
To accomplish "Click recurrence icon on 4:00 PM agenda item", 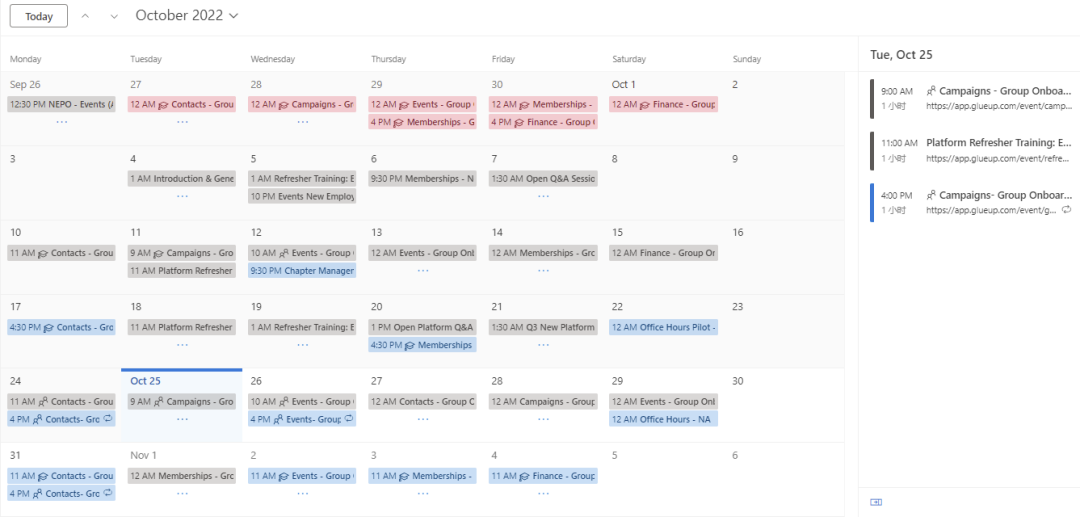I will pos(1067,210).
